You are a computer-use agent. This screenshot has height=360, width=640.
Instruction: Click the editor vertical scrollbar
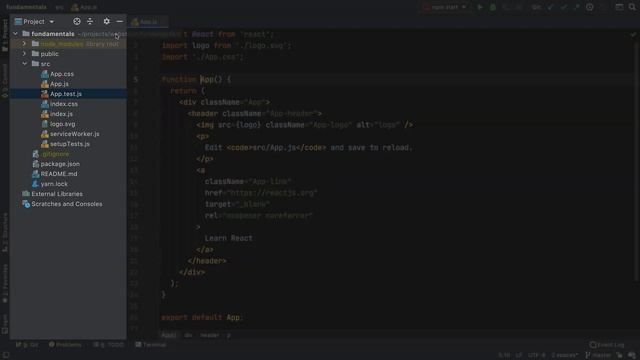pyautogui.click(x=637, y=163)
